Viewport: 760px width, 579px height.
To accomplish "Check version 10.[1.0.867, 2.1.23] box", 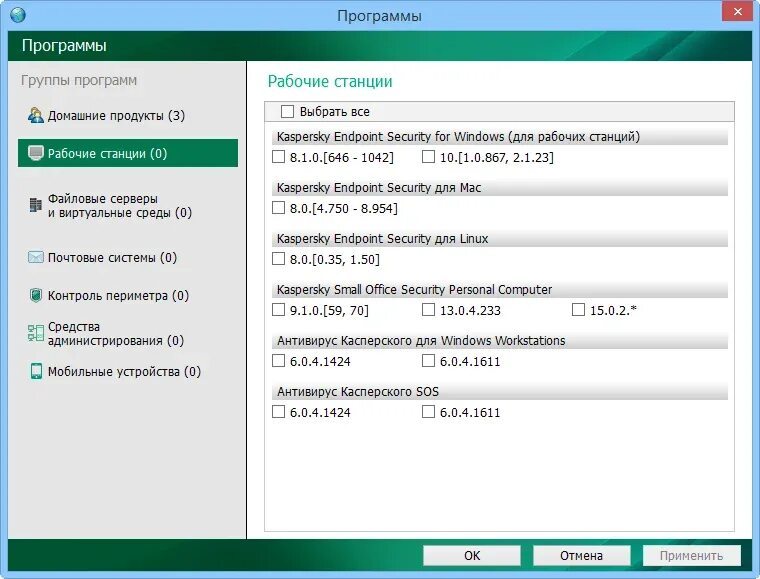I will point(428,156).
